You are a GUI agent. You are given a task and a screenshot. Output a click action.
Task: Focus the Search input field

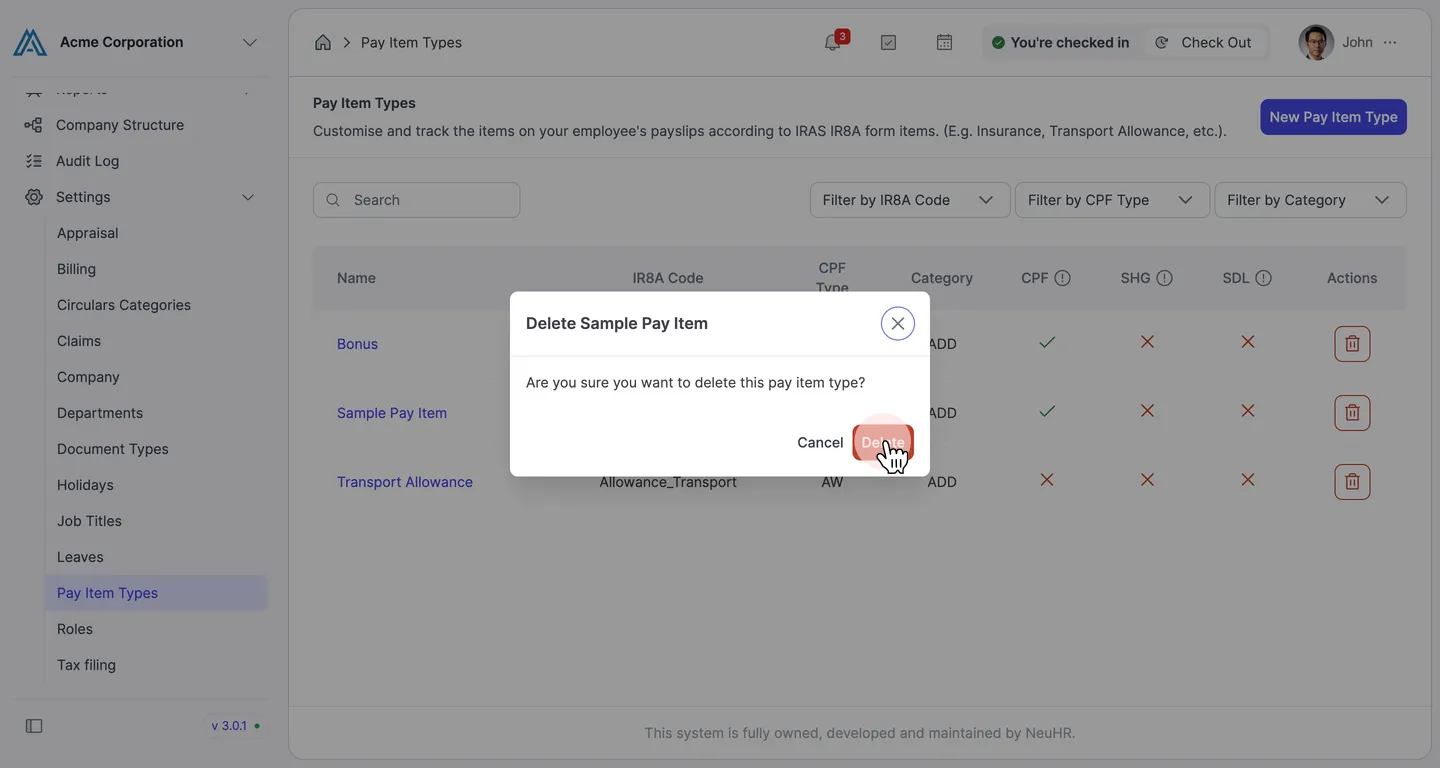[x=416, y=200]
